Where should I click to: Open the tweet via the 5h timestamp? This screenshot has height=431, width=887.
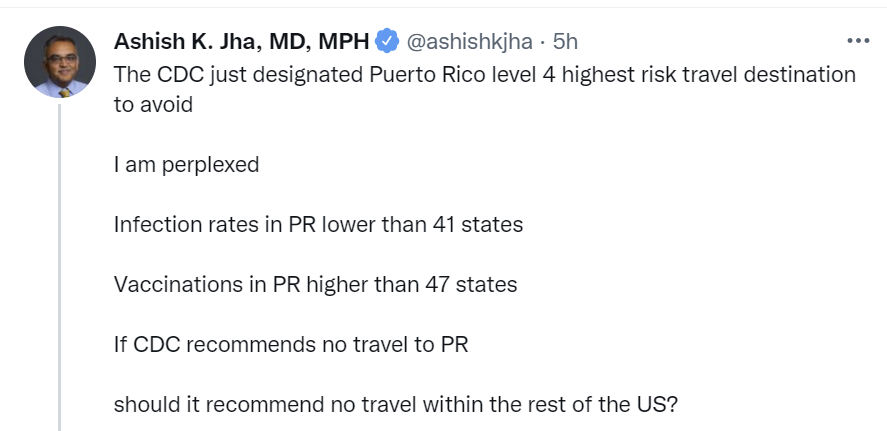565,41
